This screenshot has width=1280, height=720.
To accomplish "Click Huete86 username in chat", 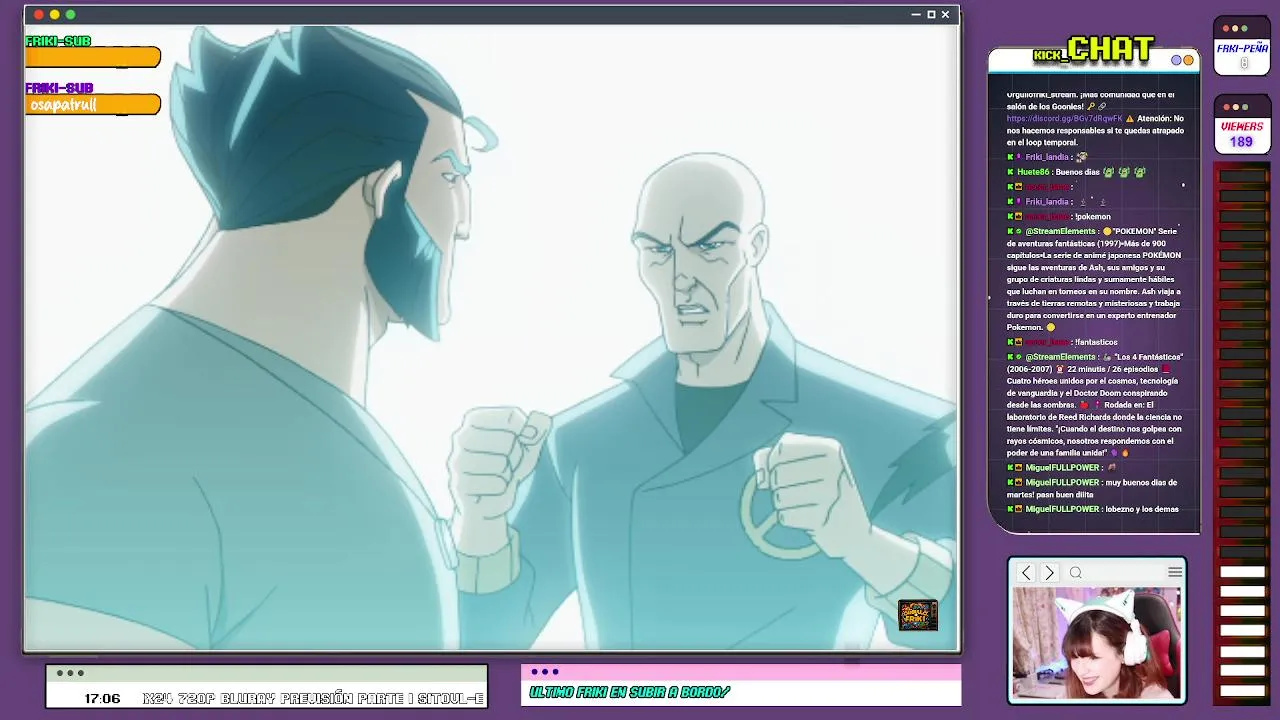I will (x=1033, y=172).
